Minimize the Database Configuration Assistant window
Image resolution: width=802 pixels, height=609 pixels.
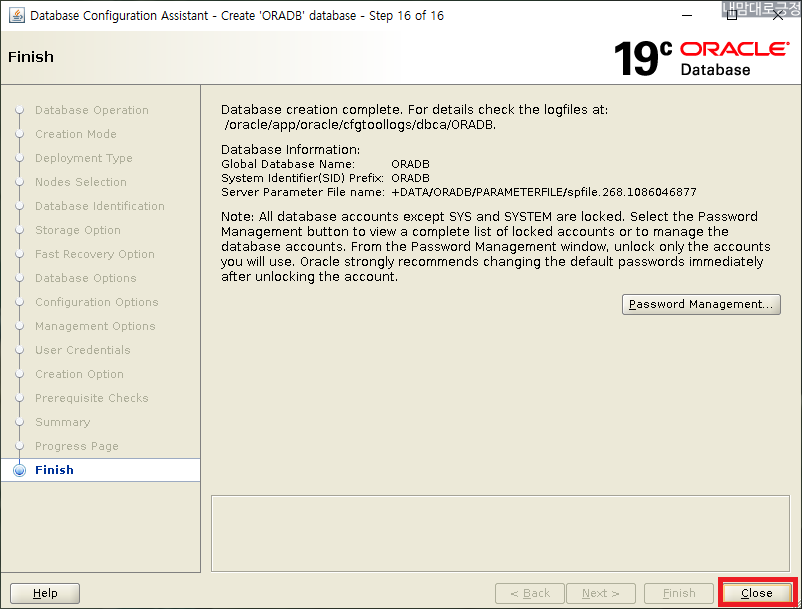coord(687,15)
